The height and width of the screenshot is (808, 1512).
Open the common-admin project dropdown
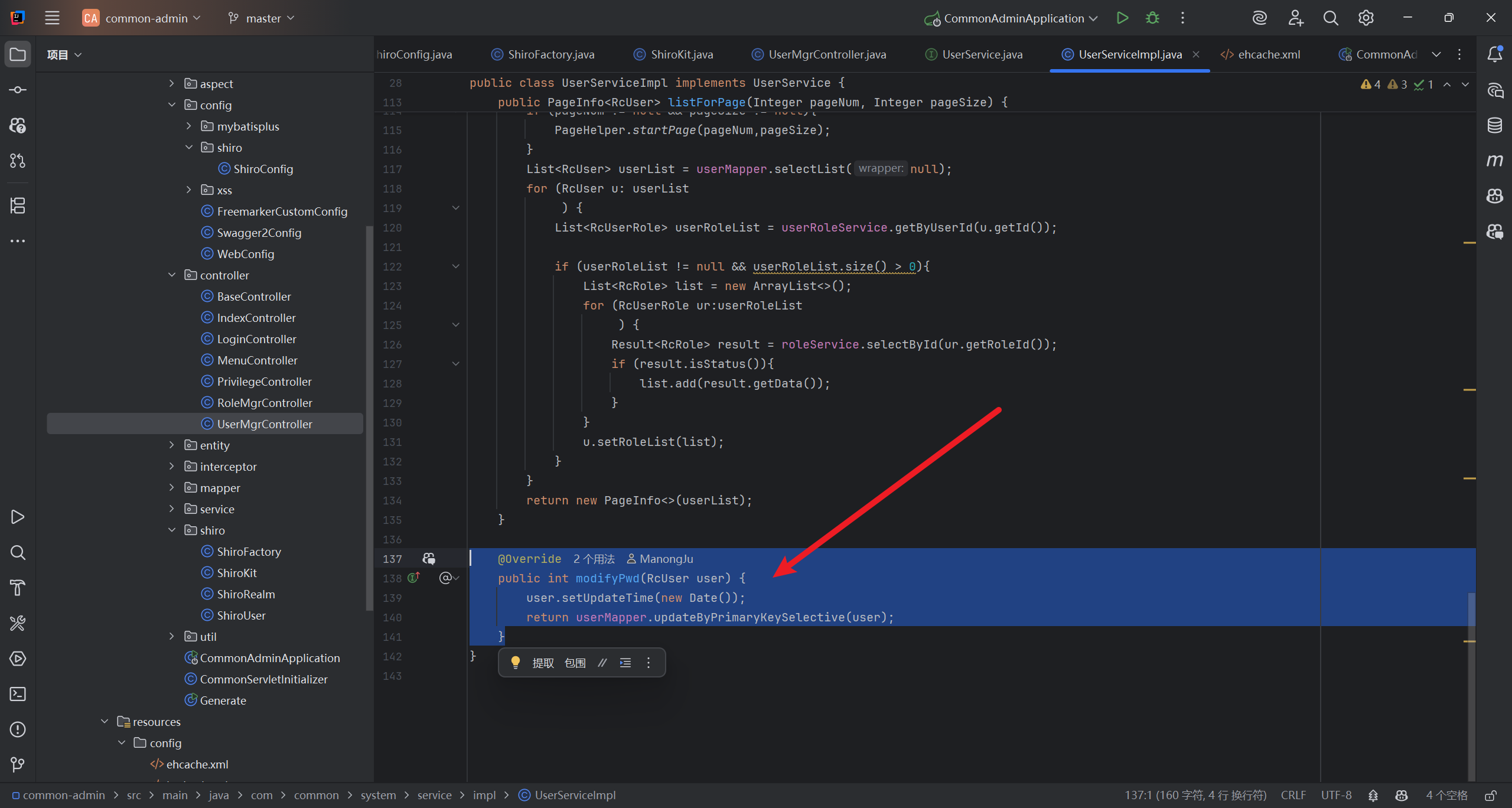click(142, 18)
